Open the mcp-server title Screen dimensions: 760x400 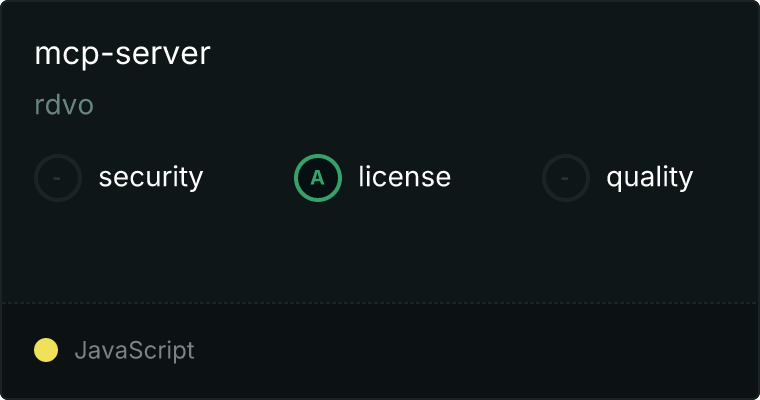pos(122,54)
